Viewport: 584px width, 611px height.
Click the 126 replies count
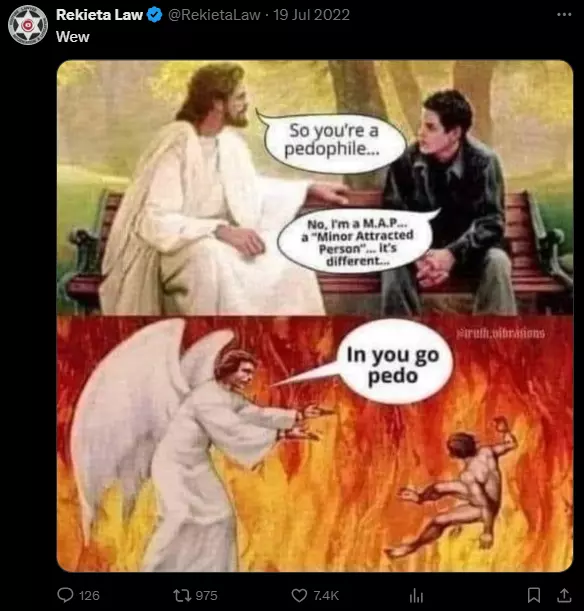coord(89,595)
